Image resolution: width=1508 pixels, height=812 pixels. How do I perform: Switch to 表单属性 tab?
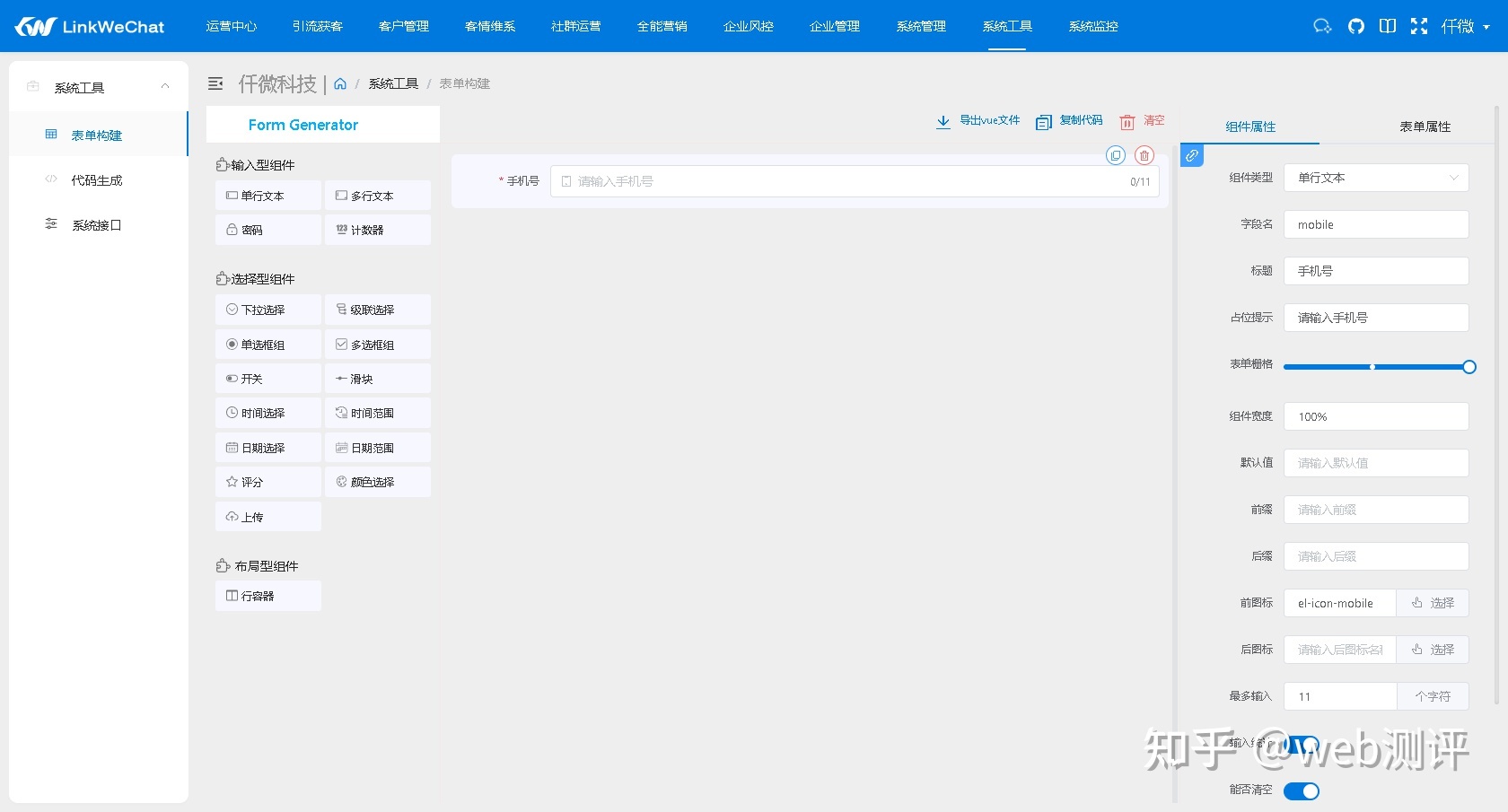pyautogui.click(x=1425, y=127)
